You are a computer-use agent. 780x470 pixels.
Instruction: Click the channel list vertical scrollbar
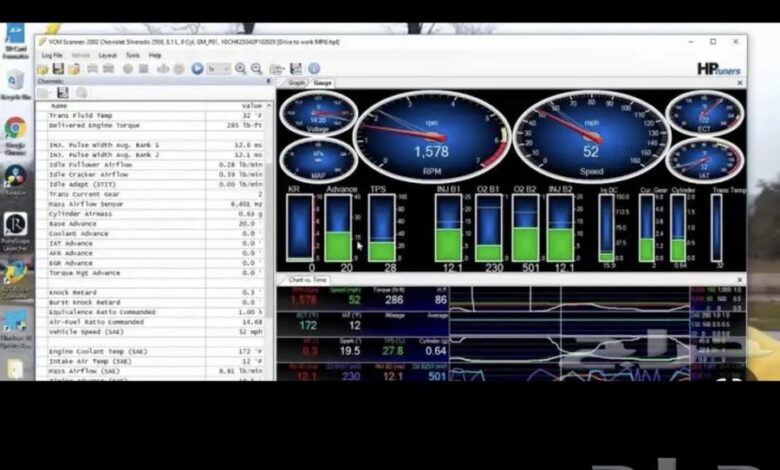pos(270,240)
